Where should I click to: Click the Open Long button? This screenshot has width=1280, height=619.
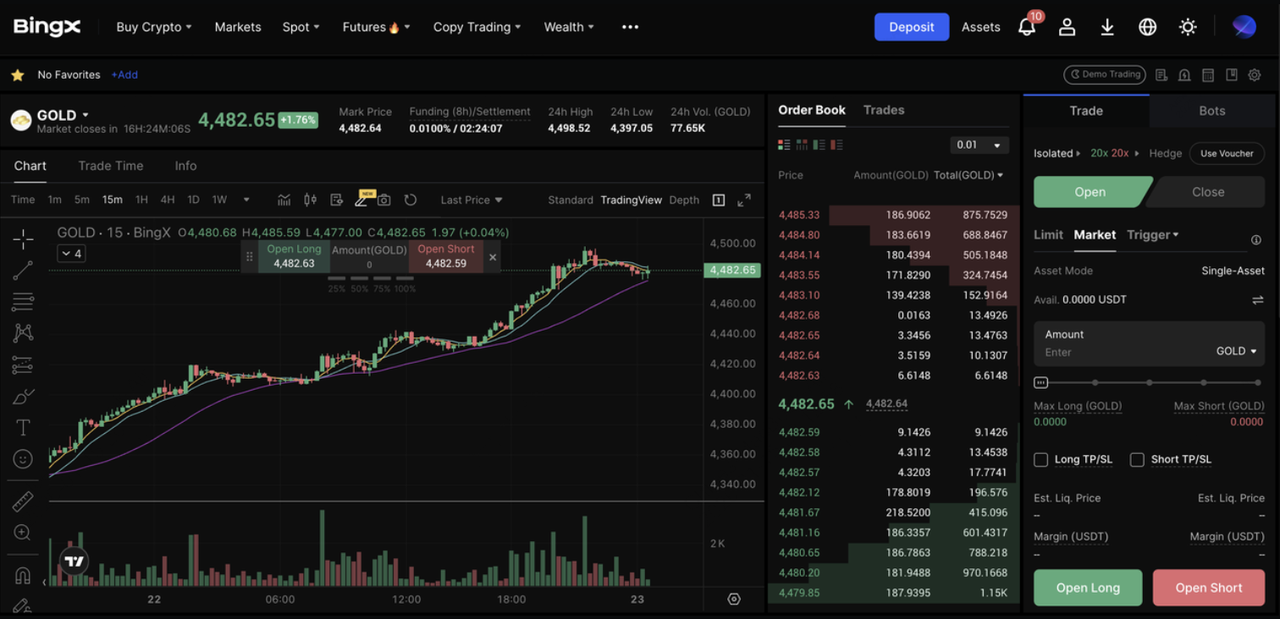point(1087,588)
